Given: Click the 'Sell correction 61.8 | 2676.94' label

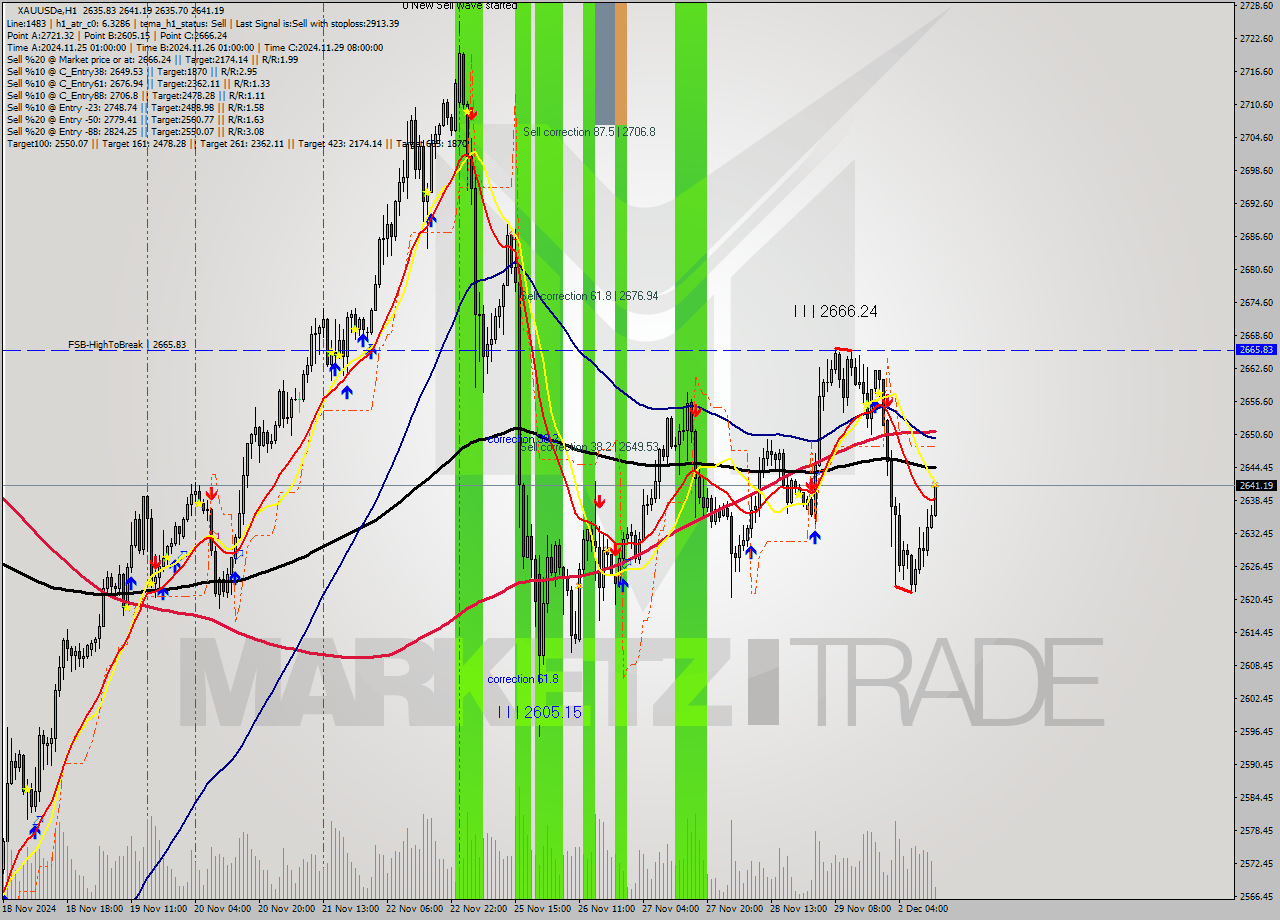Looking at the screenshot, I should [589, 296].
